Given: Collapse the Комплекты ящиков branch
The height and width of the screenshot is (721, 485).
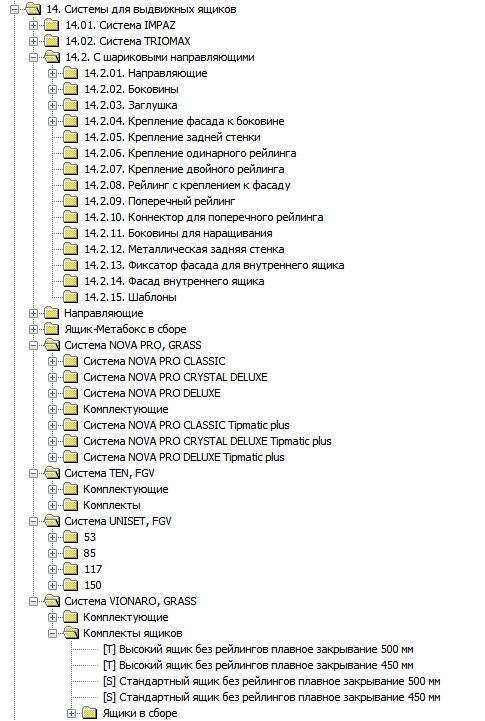Looking at the screenshot, I should tap(52, 634).
